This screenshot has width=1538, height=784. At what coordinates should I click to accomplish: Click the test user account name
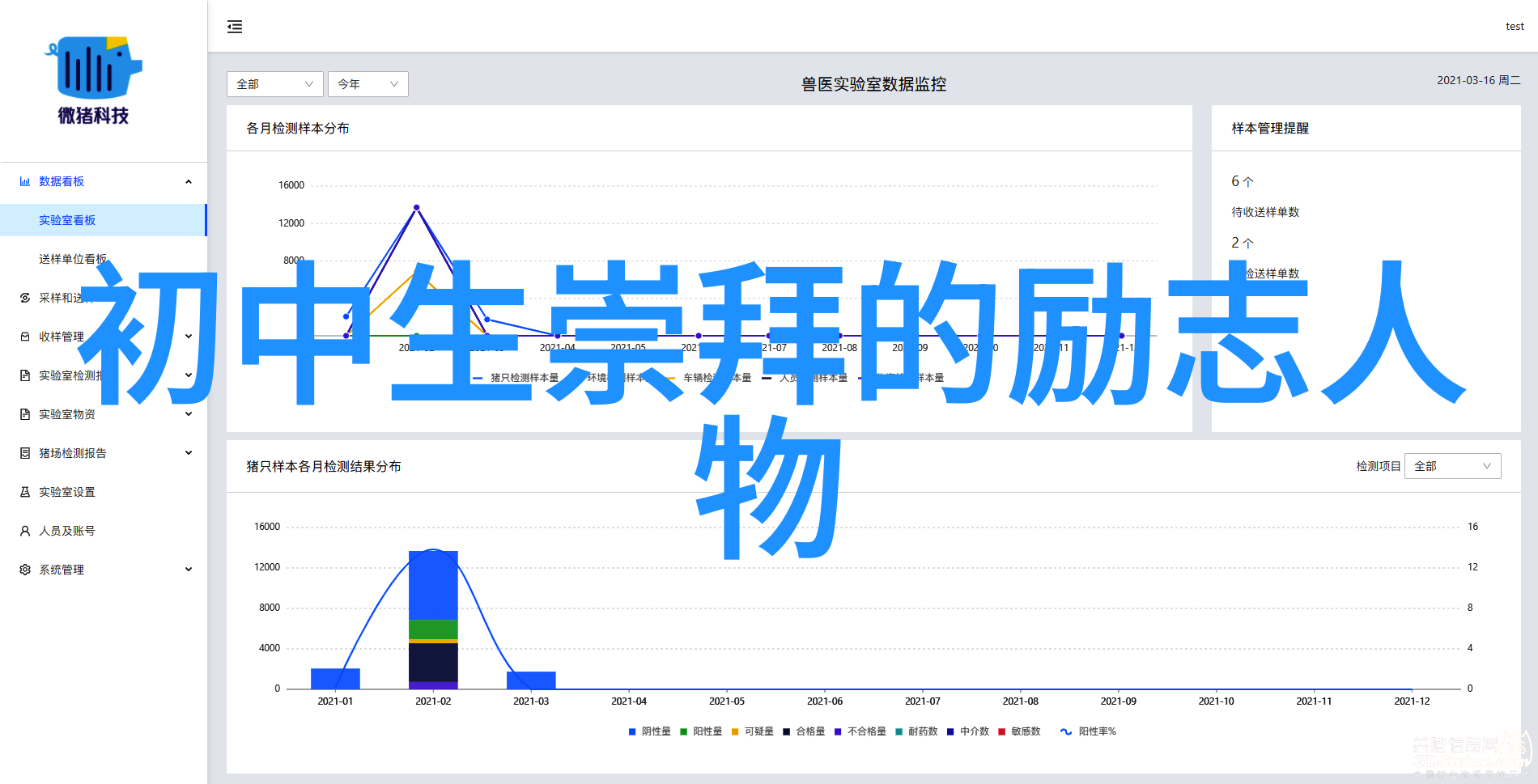1515,27
